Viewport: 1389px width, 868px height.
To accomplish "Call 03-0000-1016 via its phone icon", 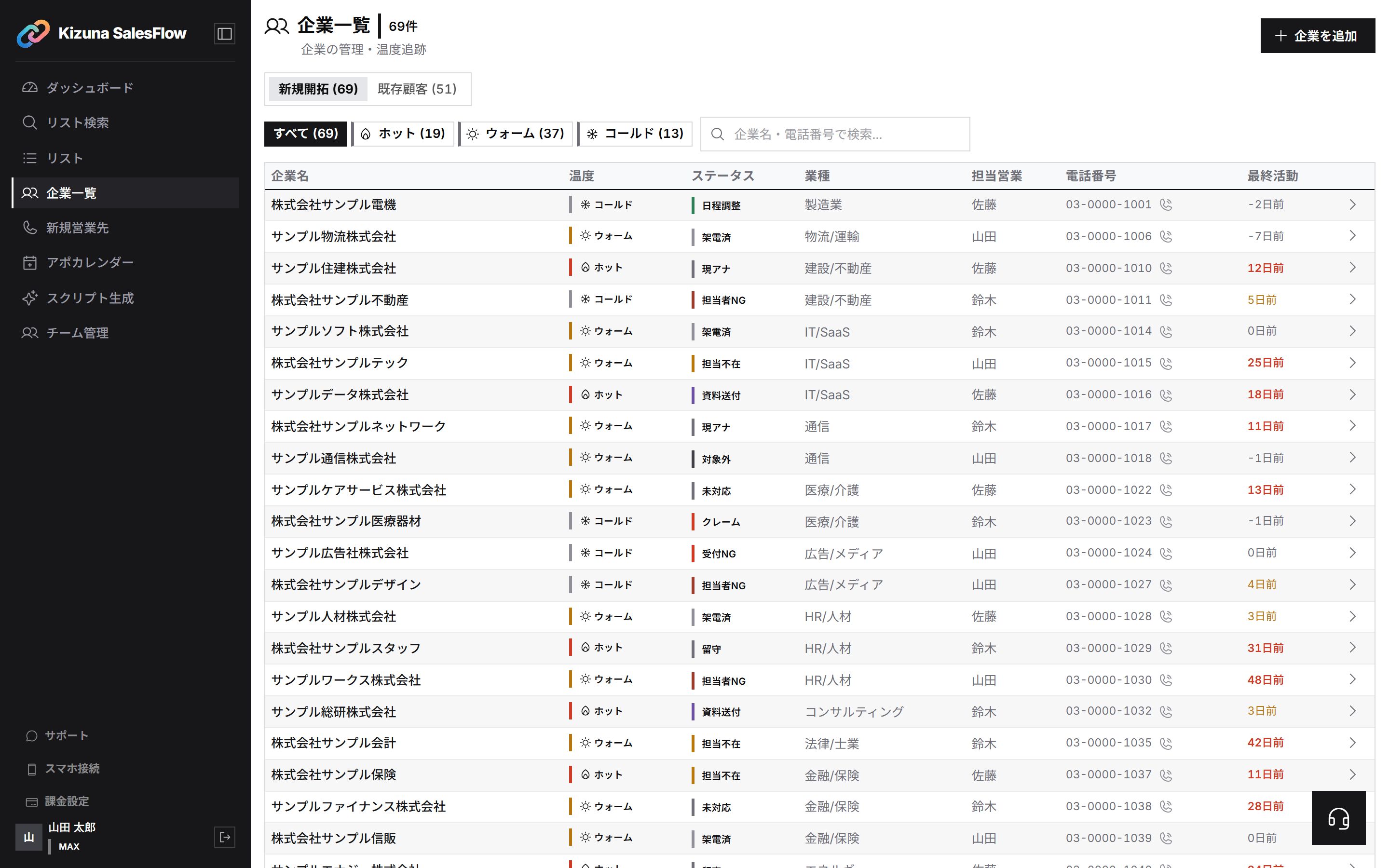I will (1166, 395).
